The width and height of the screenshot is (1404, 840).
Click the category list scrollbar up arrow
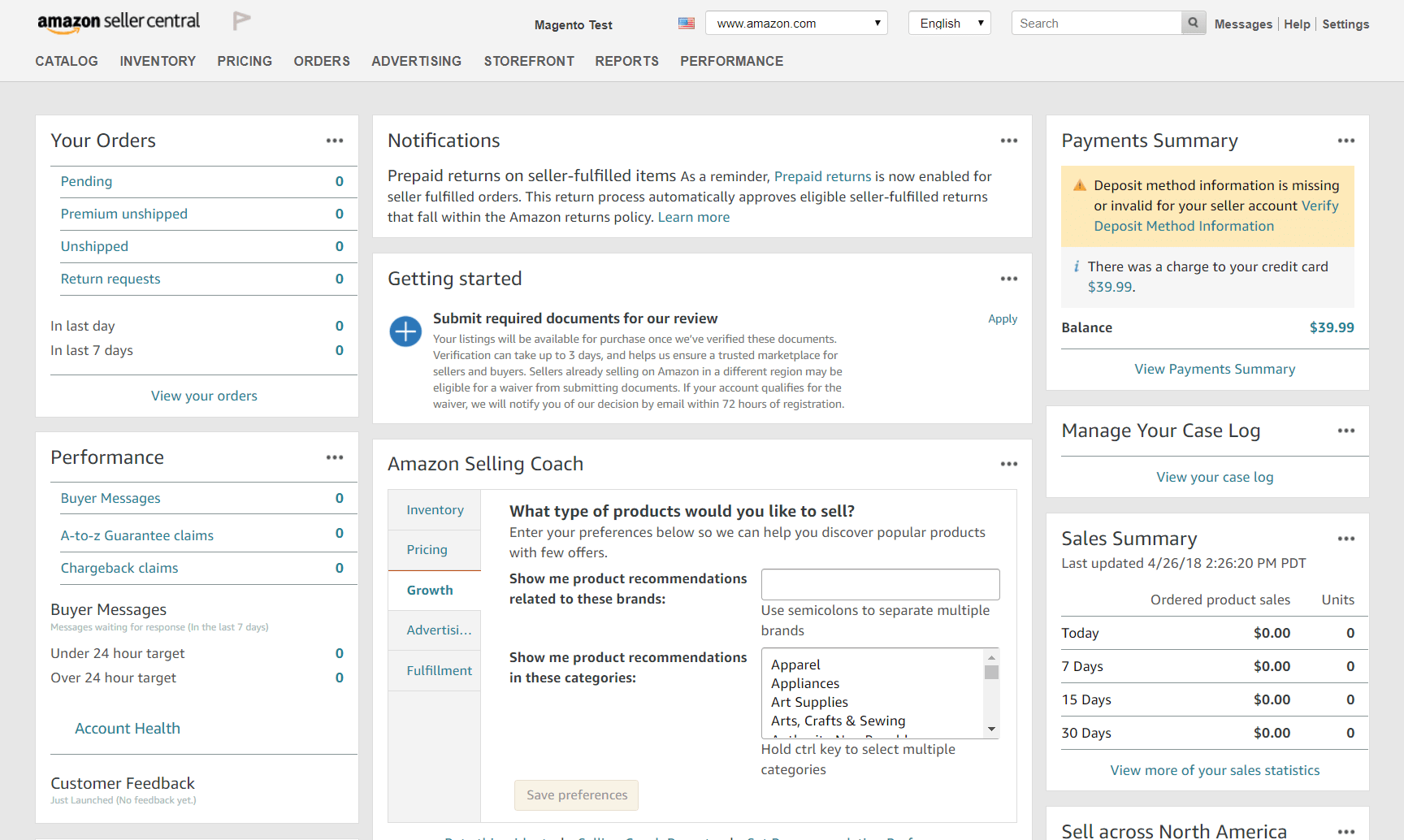[991, 657]
